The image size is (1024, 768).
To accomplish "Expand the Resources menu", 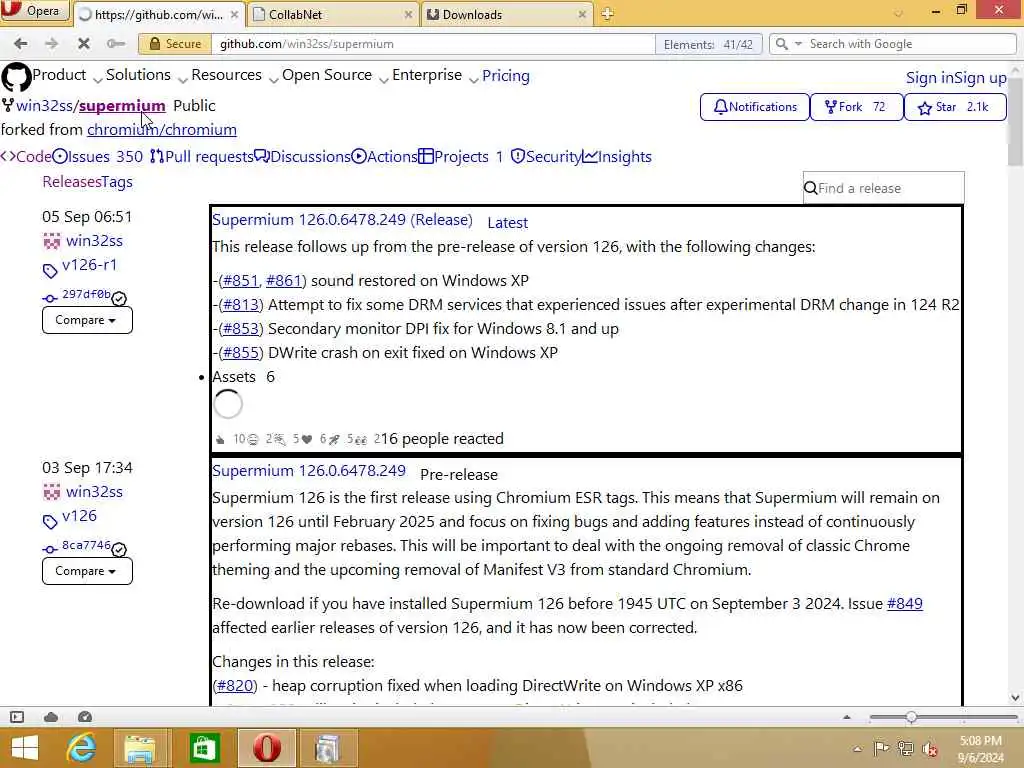I will [x=234, y=76].
